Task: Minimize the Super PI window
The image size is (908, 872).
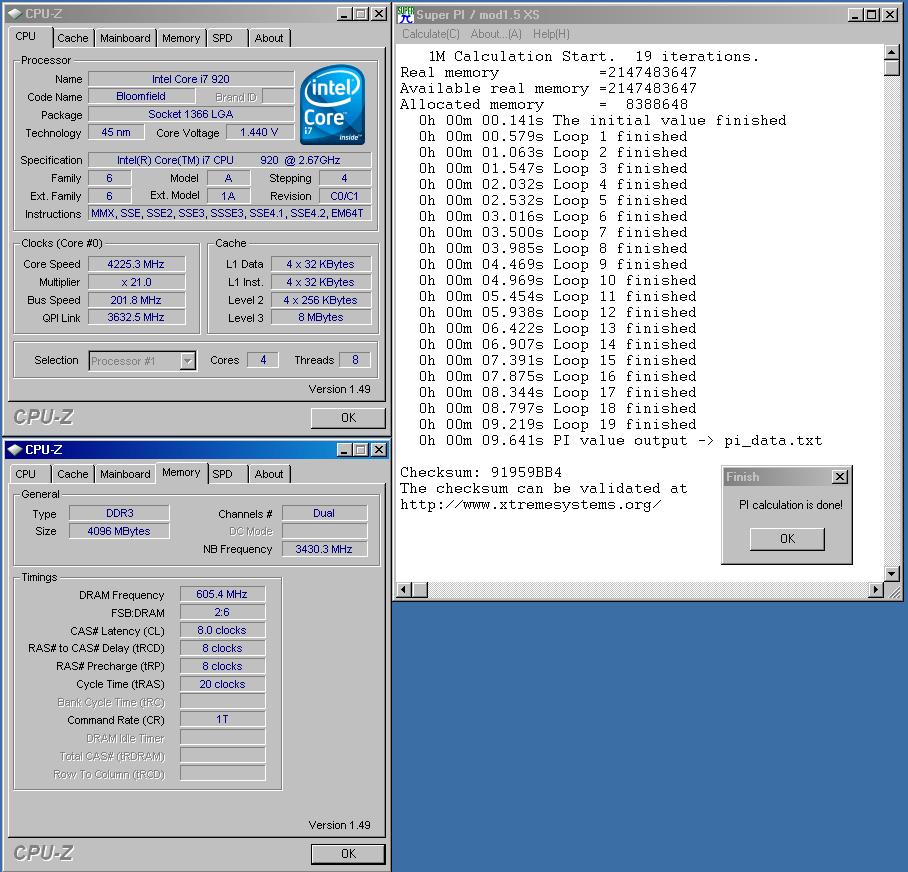Action: [856, 14]
